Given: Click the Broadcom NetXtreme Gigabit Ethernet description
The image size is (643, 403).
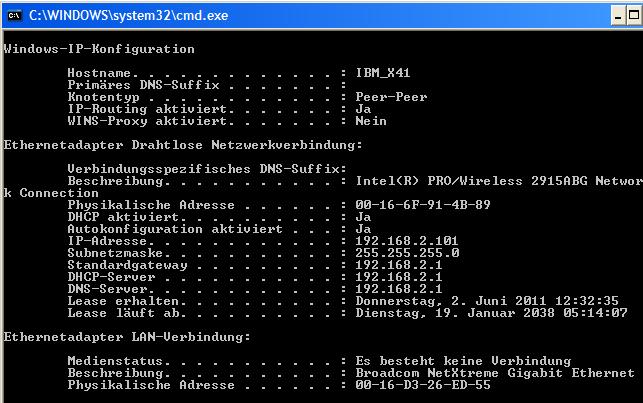Looking at the screenshot, I should pos(495,373).
